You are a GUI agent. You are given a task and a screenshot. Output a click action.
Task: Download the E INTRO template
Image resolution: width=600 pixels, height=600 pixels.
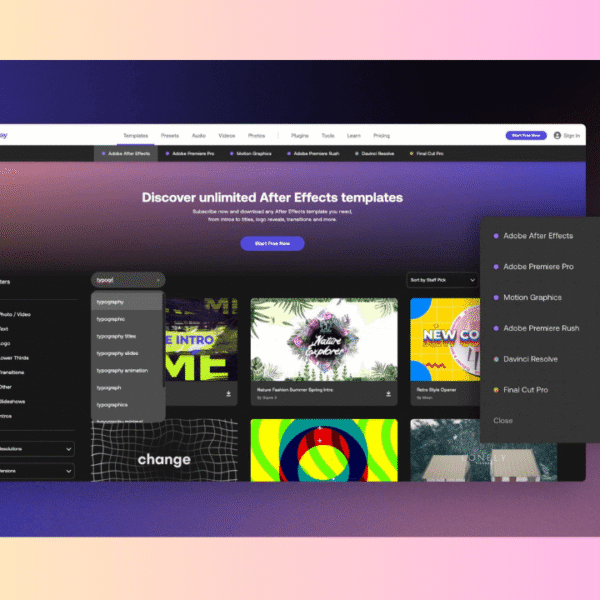point(228,394)
